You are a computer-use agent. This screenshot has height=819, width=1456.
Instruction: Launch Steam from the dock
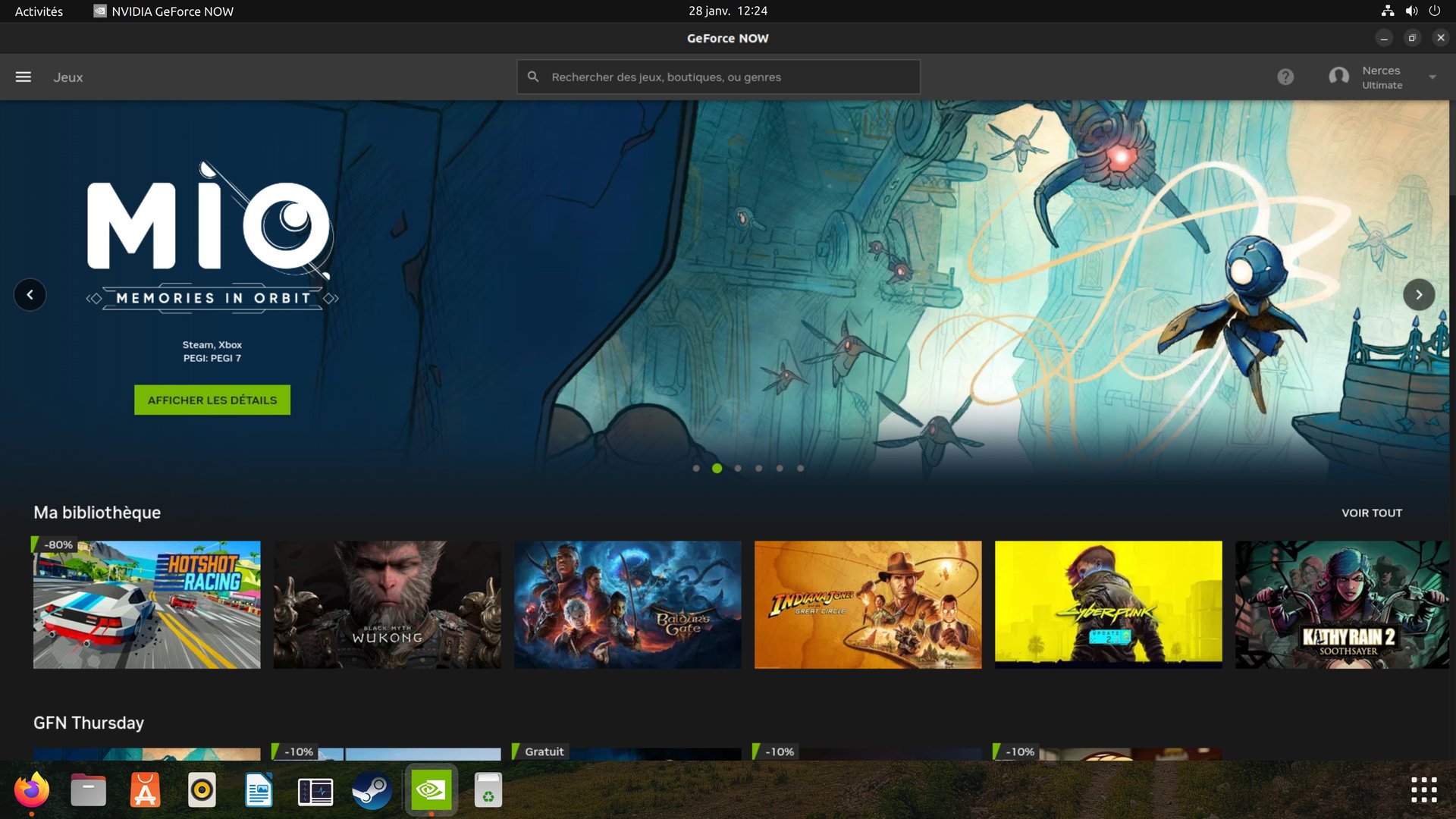(x=371, y=789)
